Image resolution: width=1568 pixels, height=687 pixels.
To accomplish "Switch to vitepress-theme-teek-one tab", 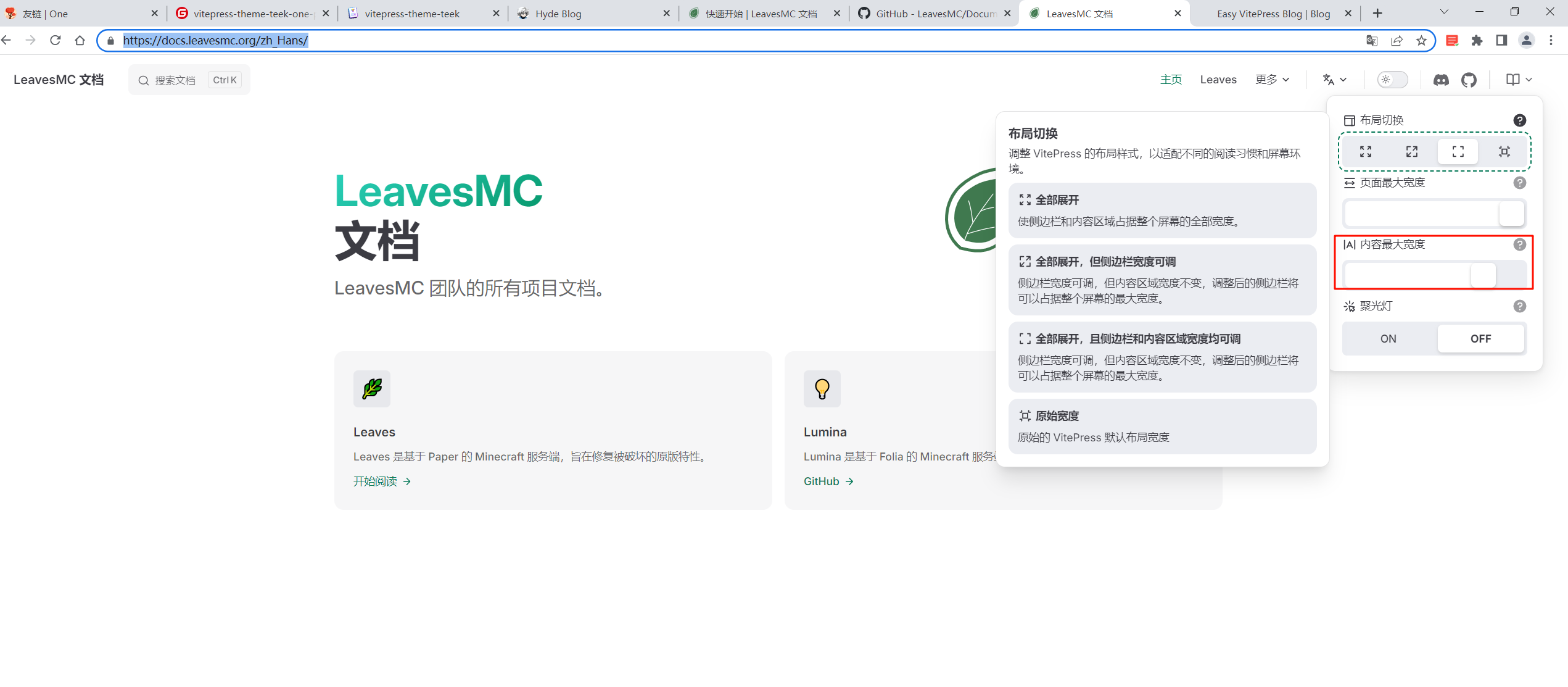I will point(253,14).
